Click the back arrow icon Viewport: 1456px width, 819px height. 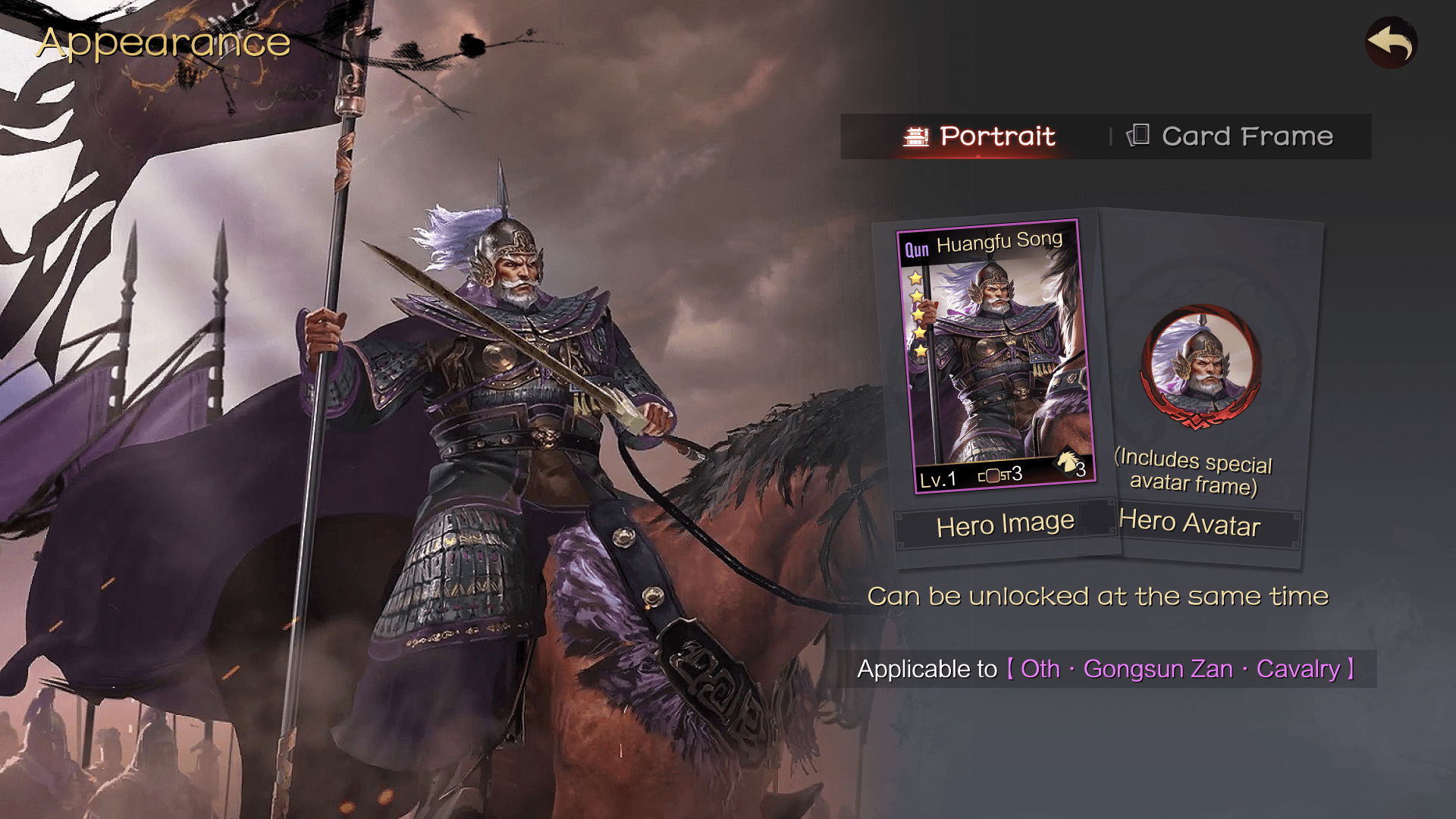[x=1392, y=43]
